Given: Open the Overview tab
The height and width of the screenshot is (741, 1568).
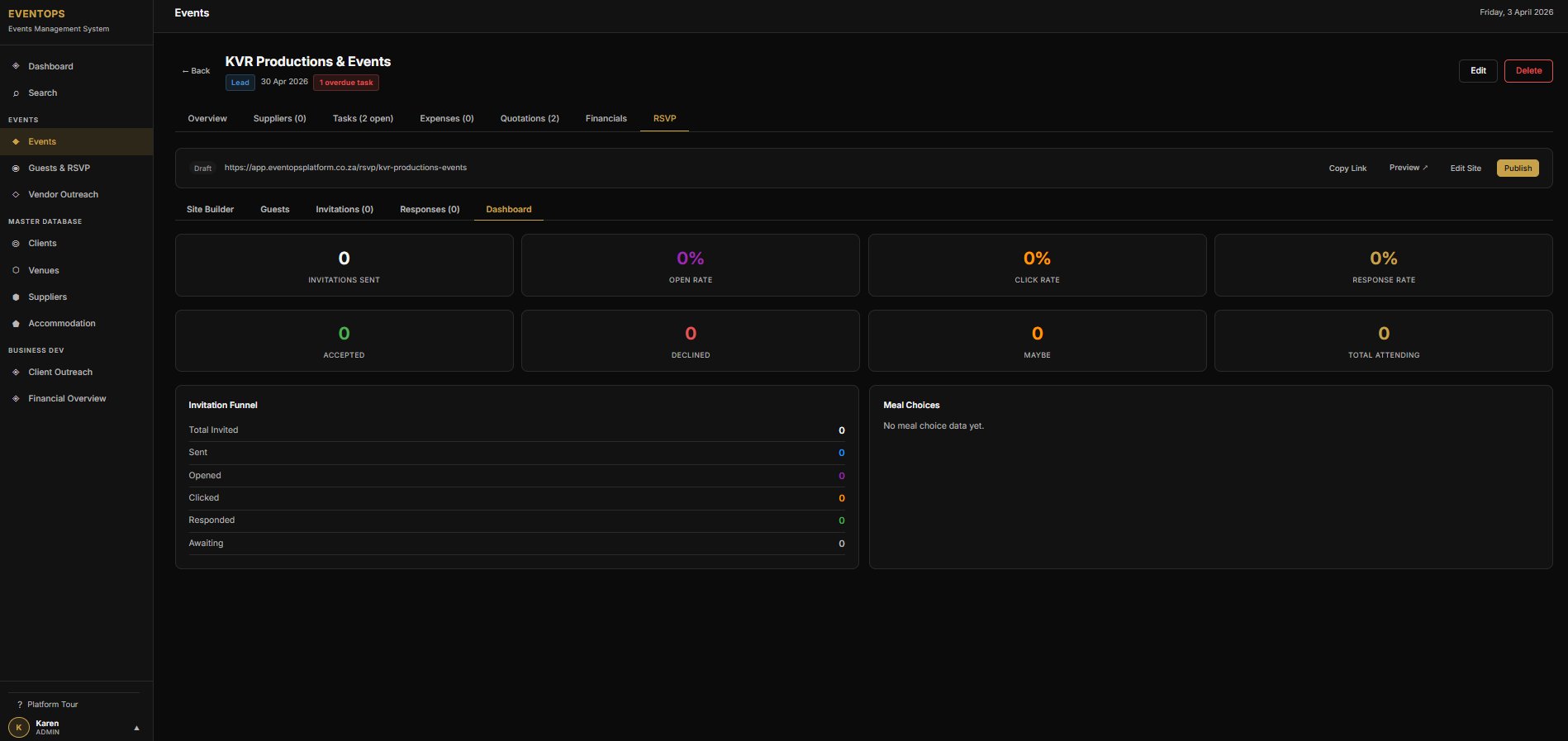Looking at the screenshot, I should (207, 119).
